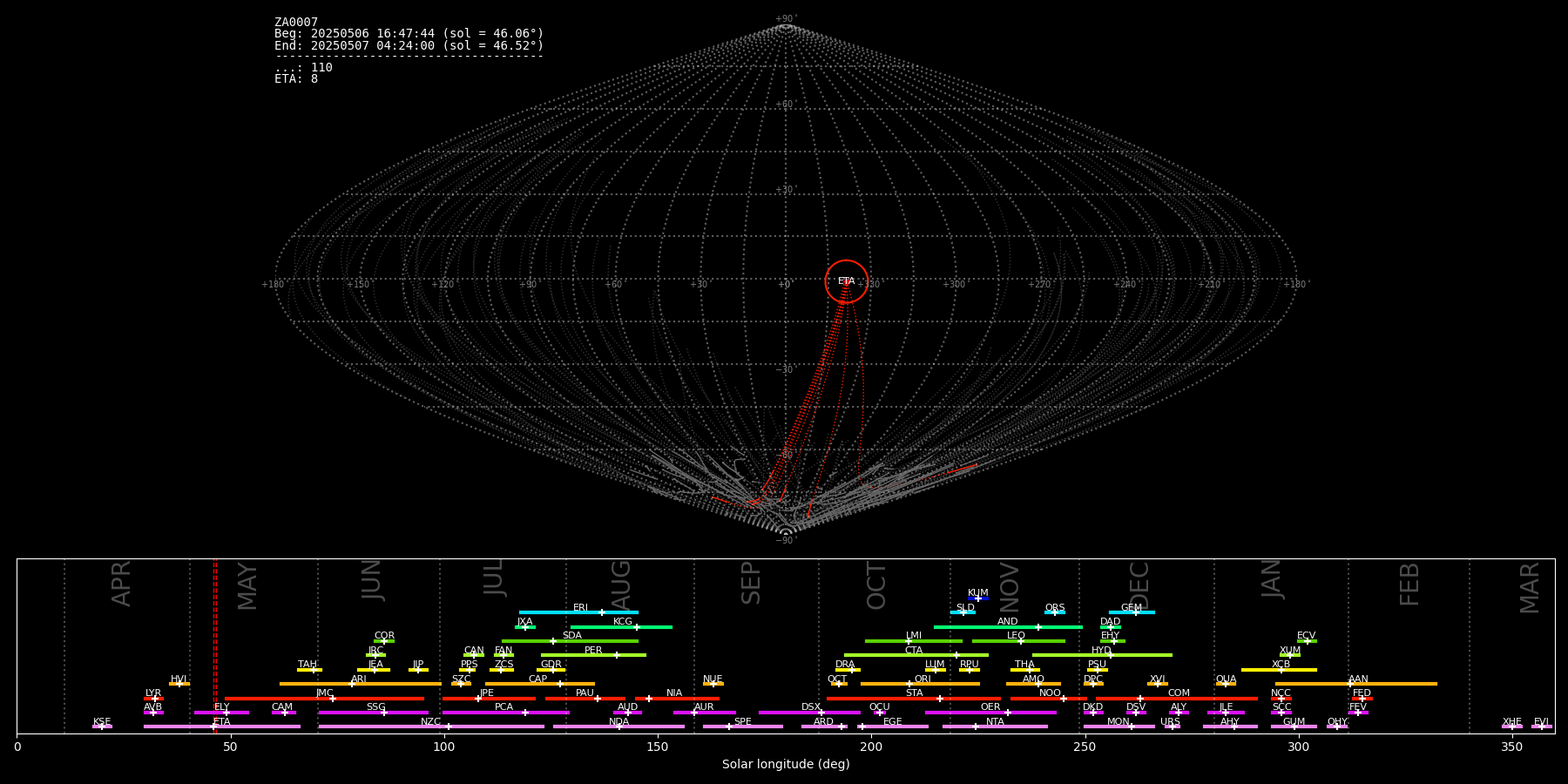Click the FEB month label

coord(1409,584)
